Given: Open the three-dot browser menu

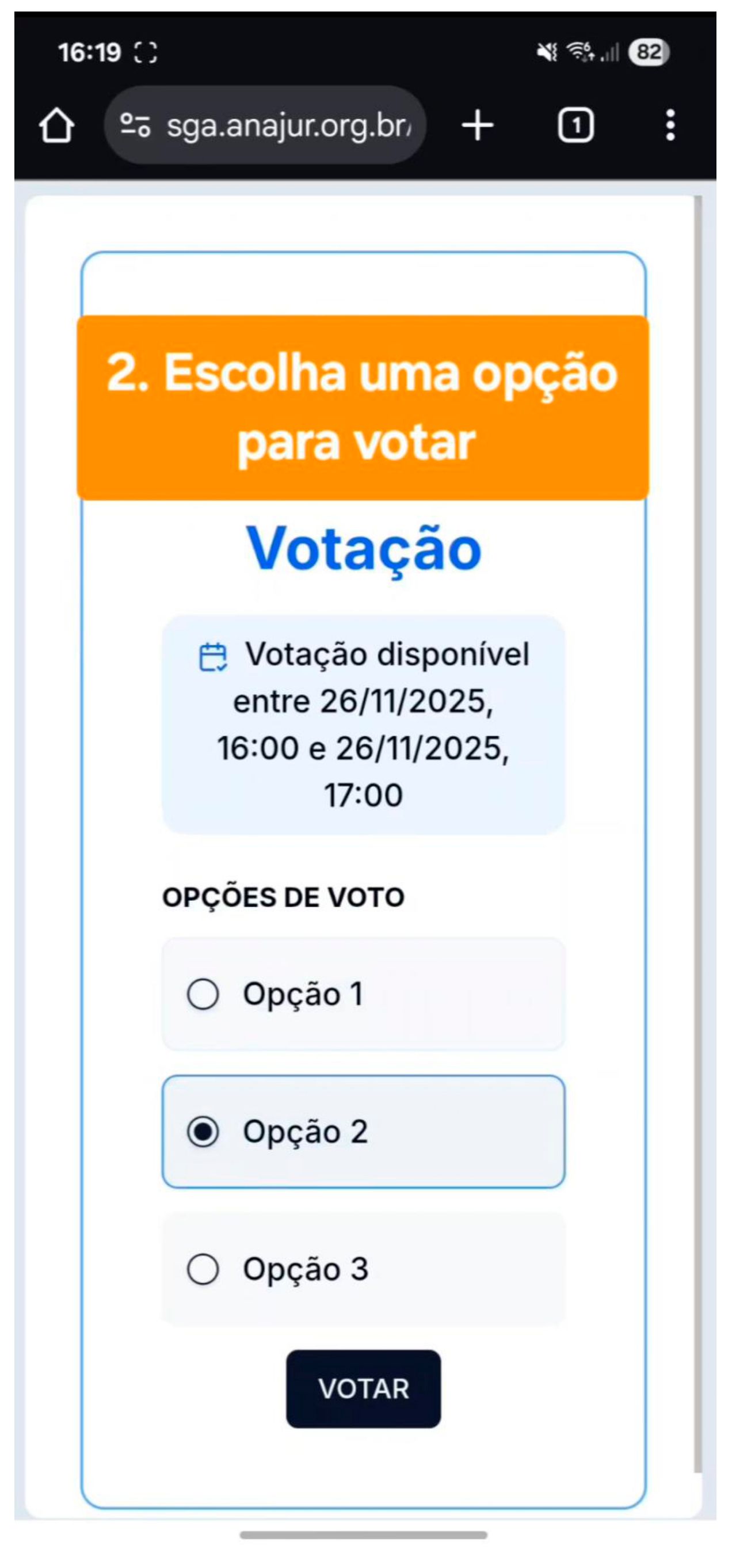Looking at the screenshot, I should 670,125.
